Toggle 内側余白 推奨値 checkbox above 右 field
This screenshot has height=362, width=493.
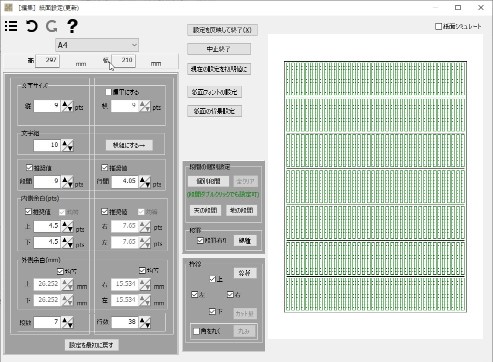tap(104, 211)
